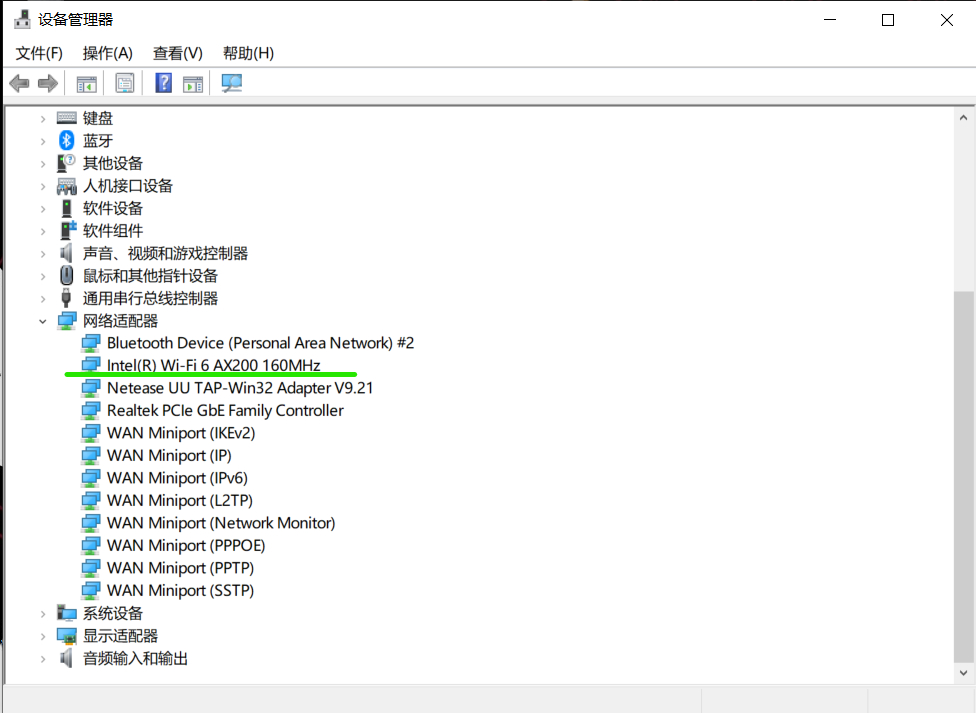
Task: Expand the 人机接口设备 node
Action: (x=43, y=186)
